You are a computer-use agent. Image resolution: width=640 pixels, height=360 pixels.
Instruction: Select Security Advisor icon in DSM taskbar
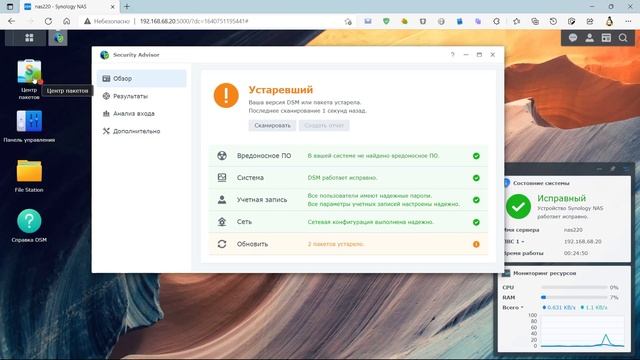pos(58,38)
